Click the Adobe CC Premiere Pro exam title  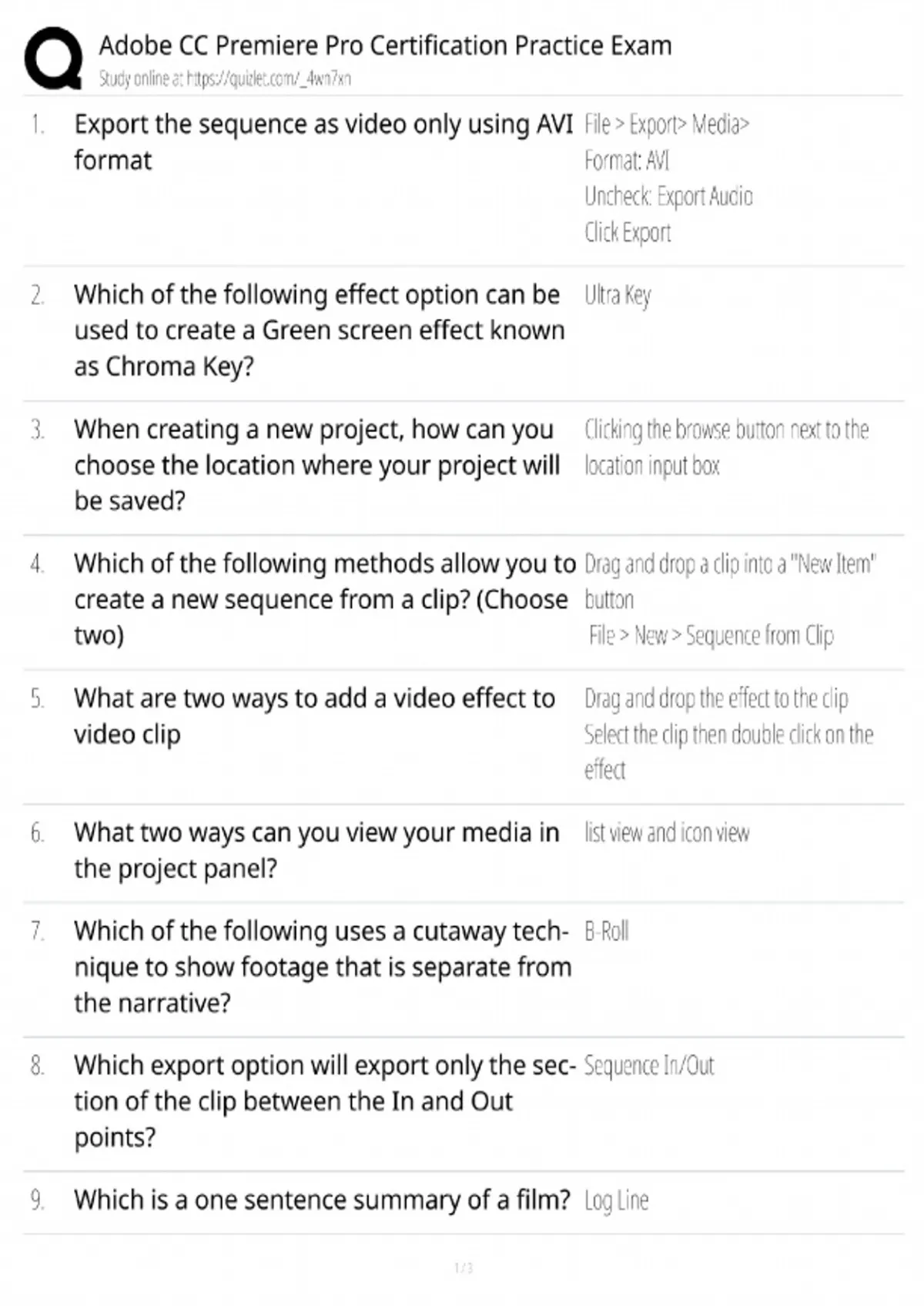(385, 45)
